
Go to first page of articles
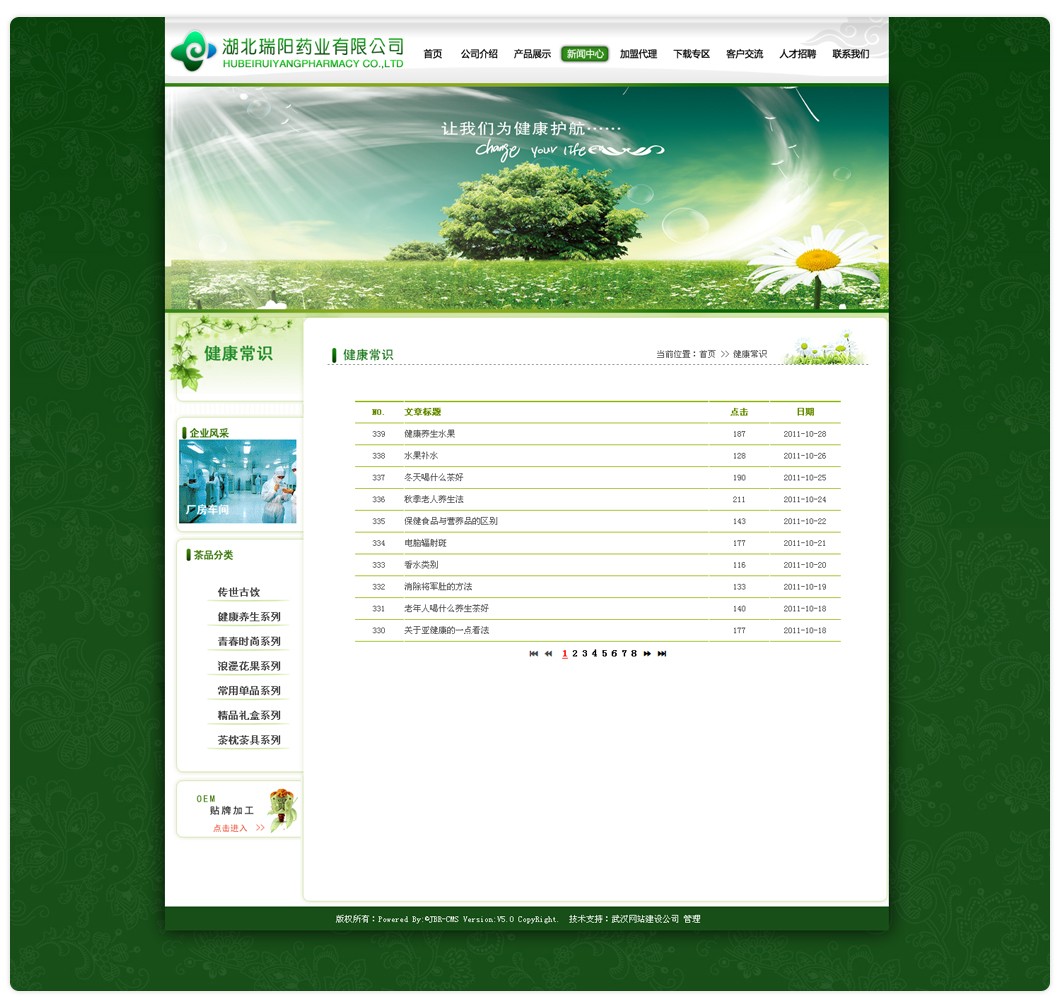point(533,654)
